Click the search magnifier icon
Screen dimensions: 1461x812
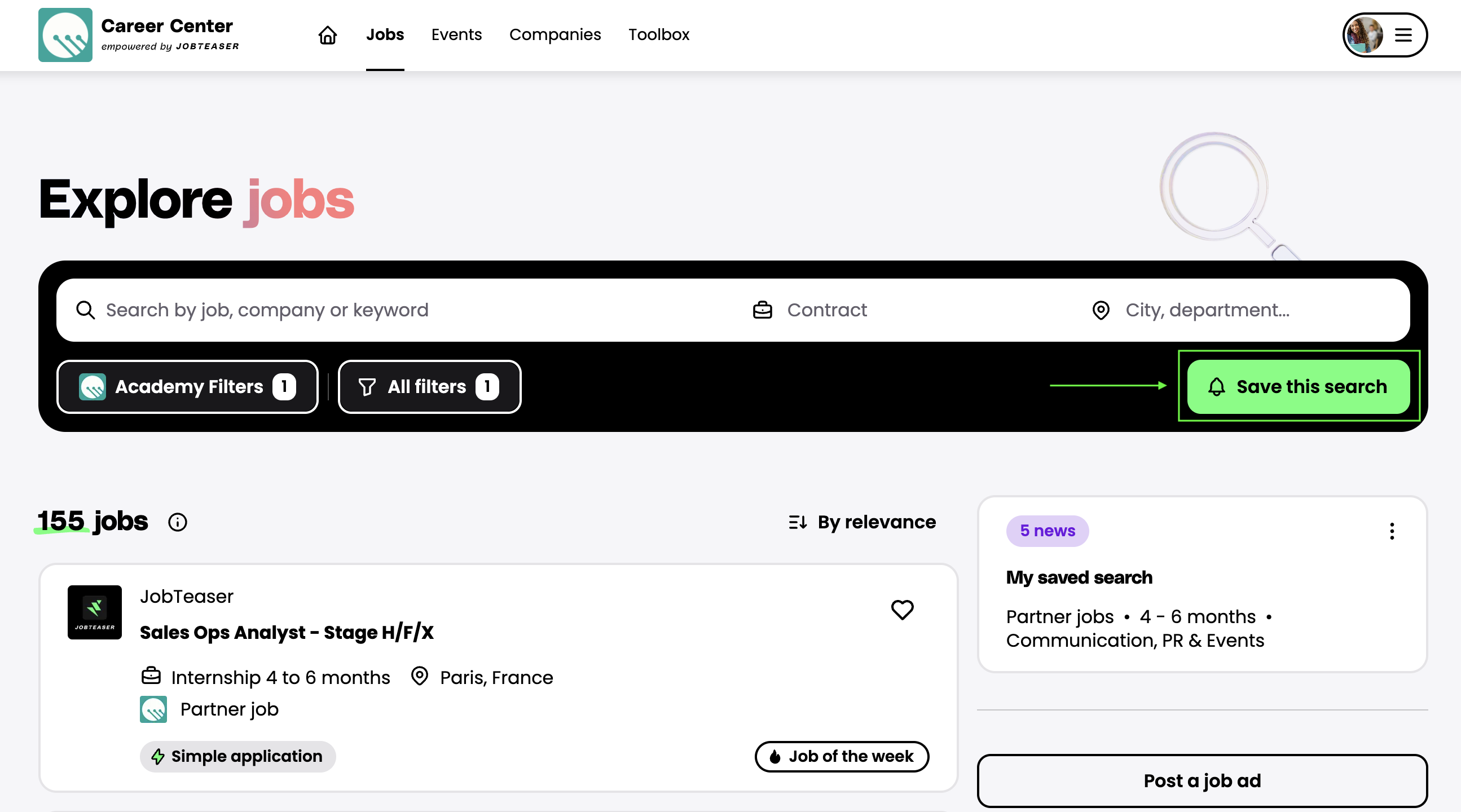pyautogui.click(x=86, y=310)
